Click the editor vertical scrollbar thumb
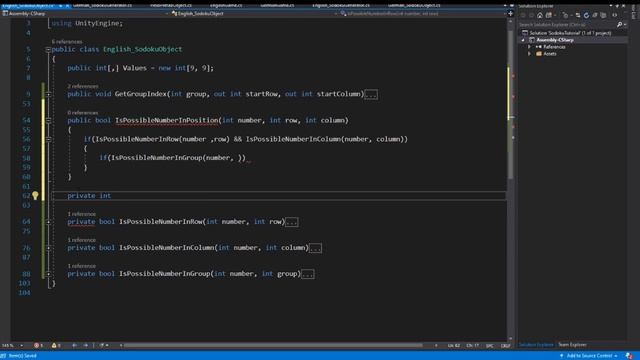This screenshot has height=360, width=640. click(510, 105)
